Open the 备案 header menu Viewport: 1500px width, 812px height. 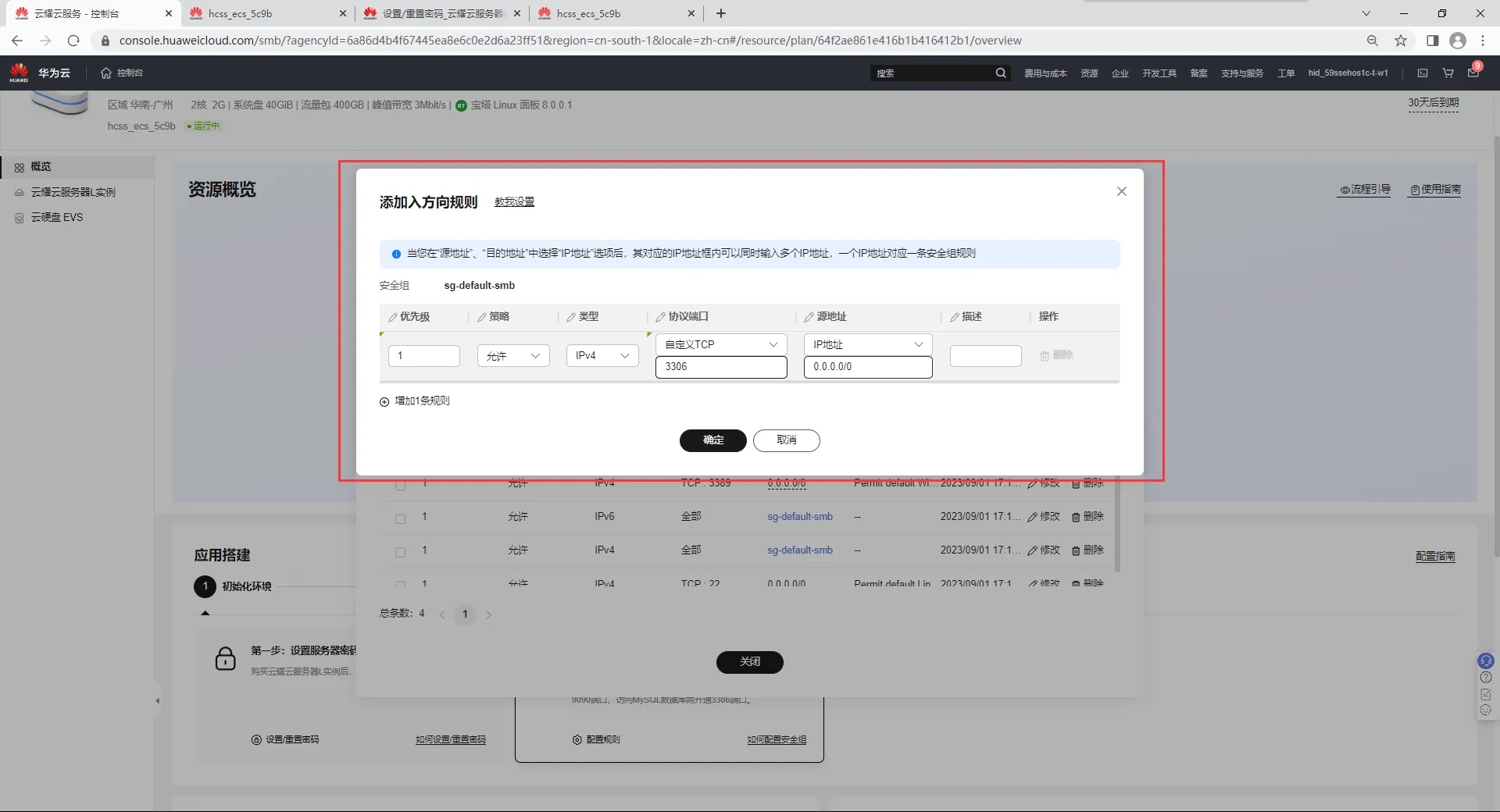click(x=1198, y=73)
